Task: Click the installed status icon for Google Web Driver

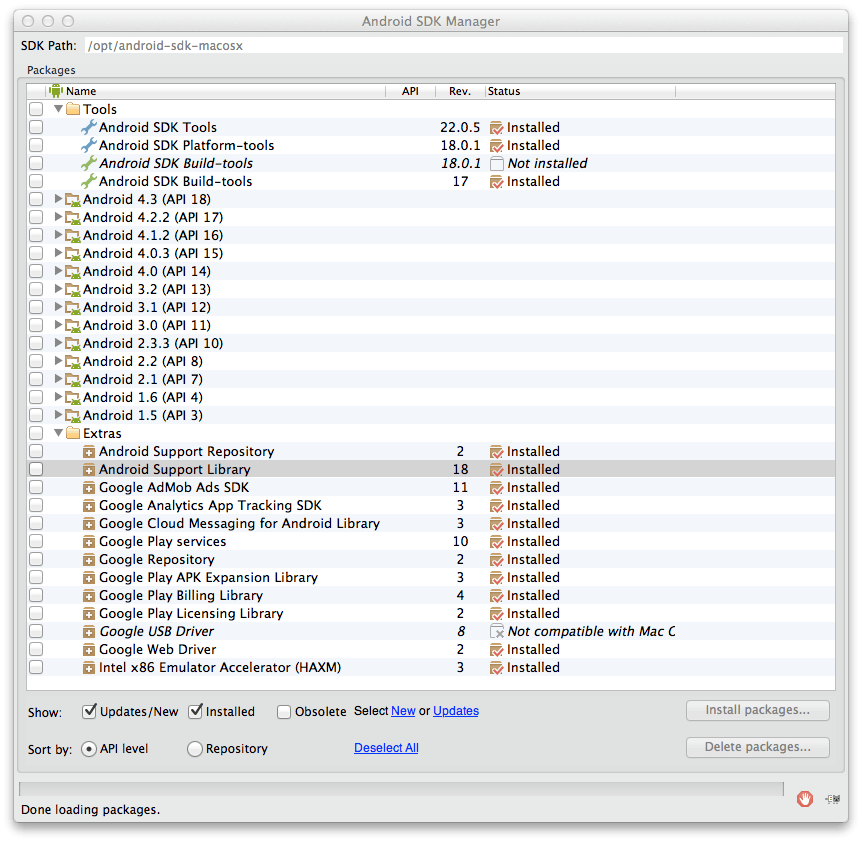Action: 496,650
